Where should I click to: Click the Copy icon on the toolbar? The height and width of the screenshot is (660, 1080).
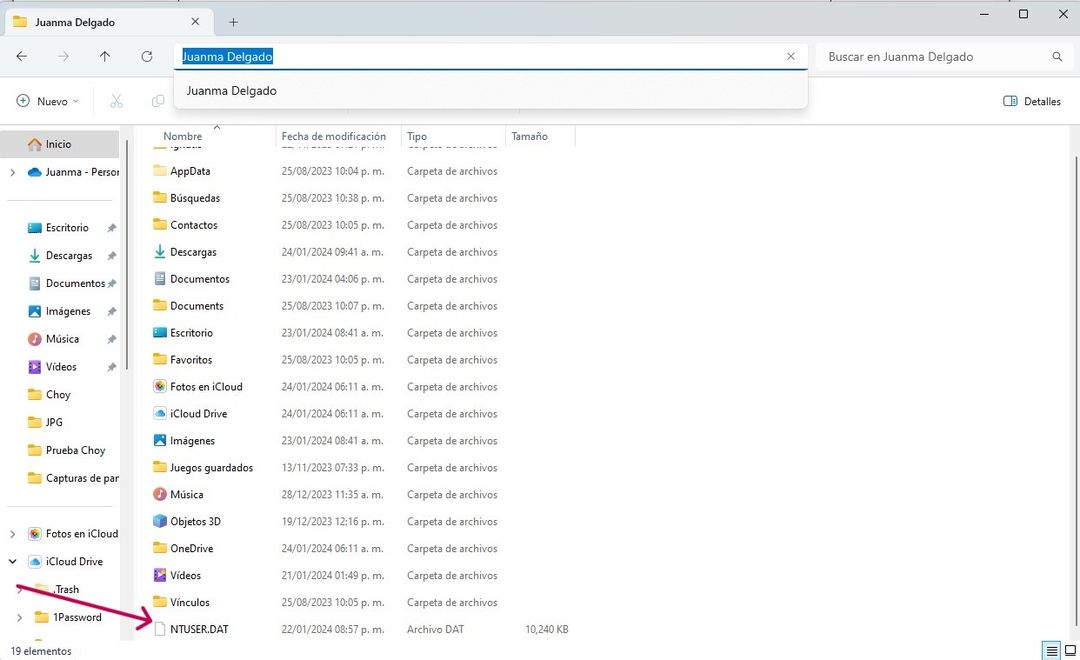157,101
